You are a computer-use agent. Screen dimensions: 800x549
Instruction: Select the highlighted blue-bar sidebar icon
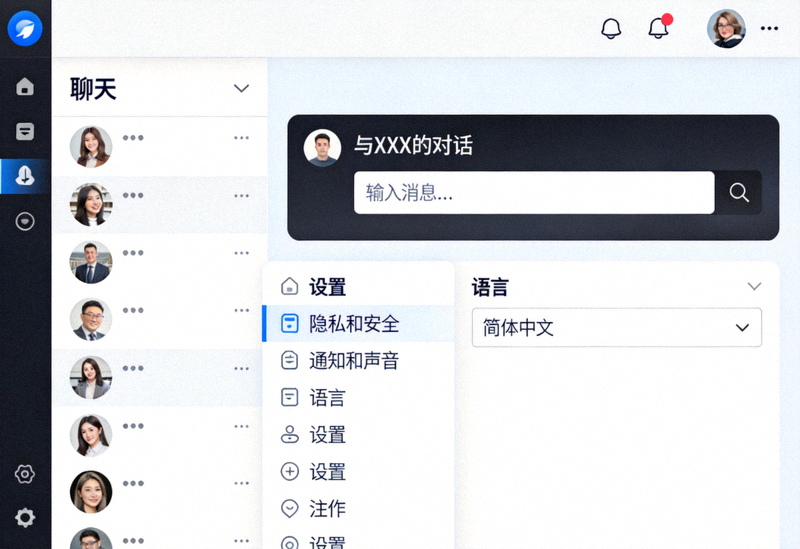pyautogui.click(x=25, y=176)
